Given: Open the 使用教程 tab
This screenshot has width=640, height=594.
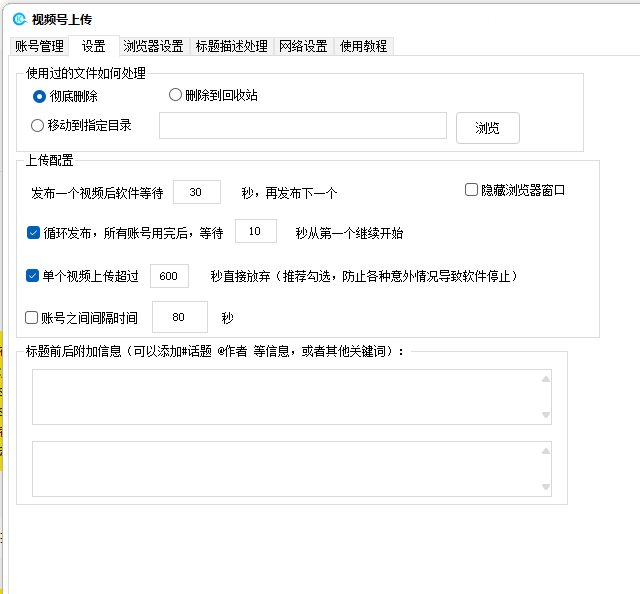Looking at the screenshot, I should 363,46.
